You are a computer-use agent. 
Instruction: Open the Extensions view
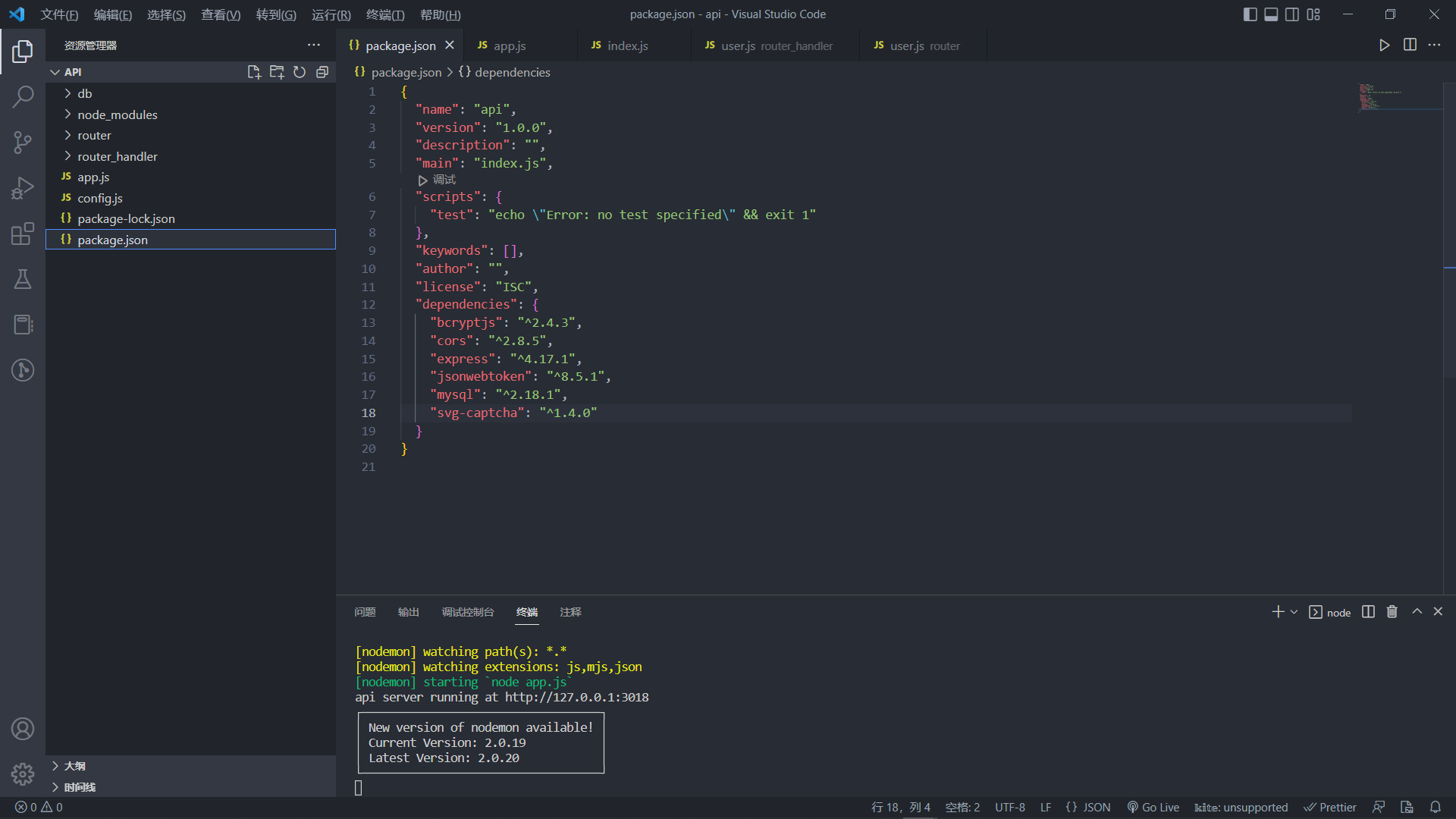23,234
